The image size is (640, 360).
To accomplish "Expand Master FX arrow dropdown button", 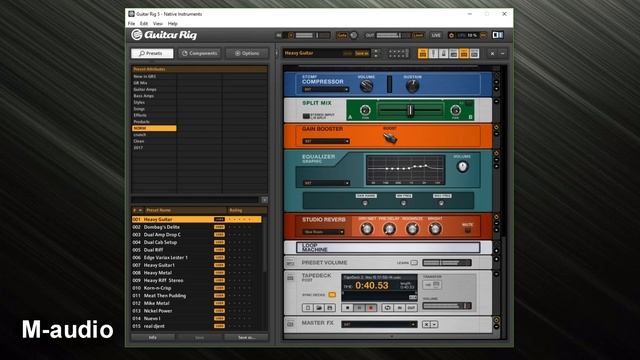I will pyautogui.click(x=434, y=324).
